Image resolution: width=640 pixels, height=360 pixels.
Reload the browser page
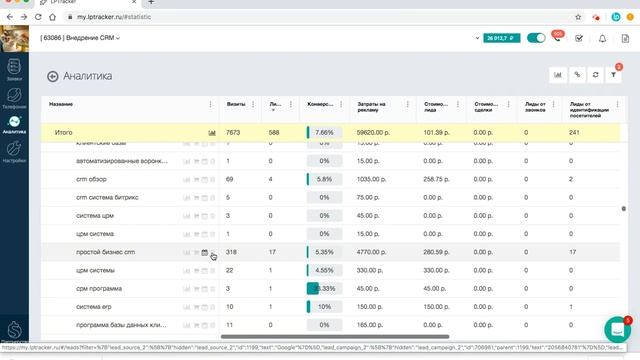[38, 17]
